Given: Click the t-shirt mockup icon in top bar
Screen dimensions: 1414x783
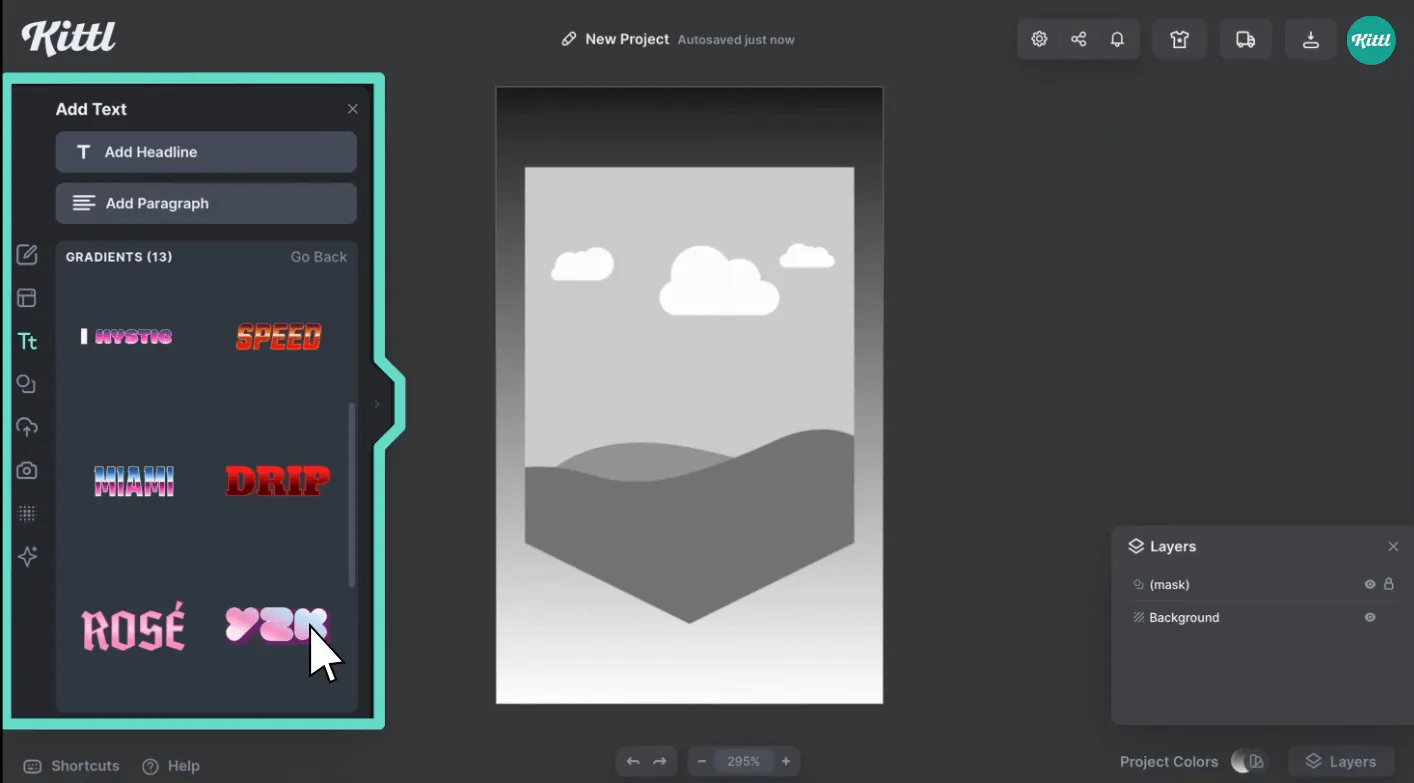Looking at the screenshot, I should click(x=1179, y=38).
